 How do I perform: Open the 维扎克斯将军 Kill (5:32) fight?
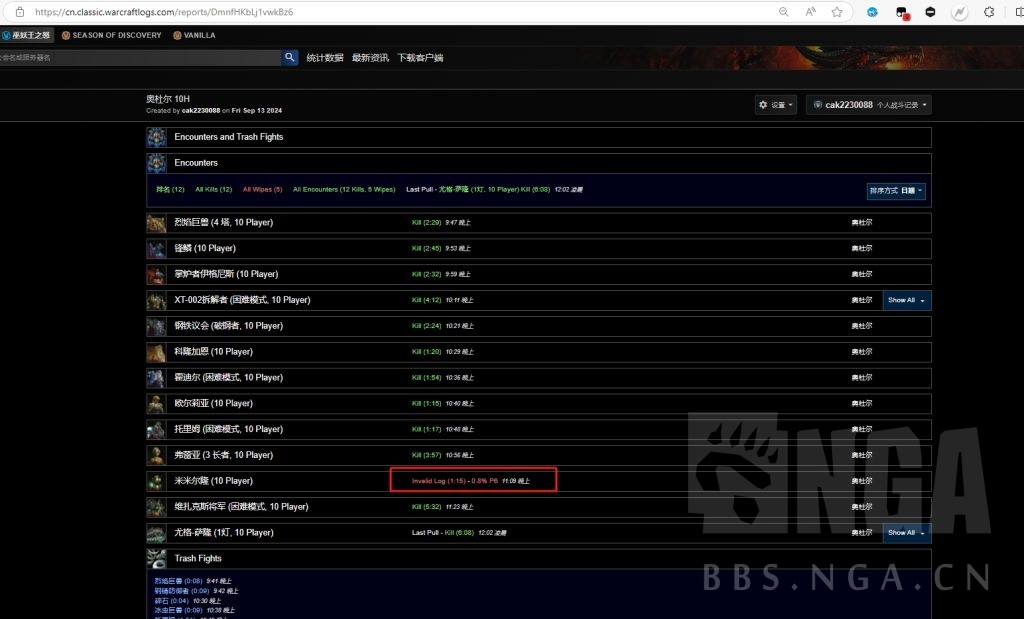point(426,507)
